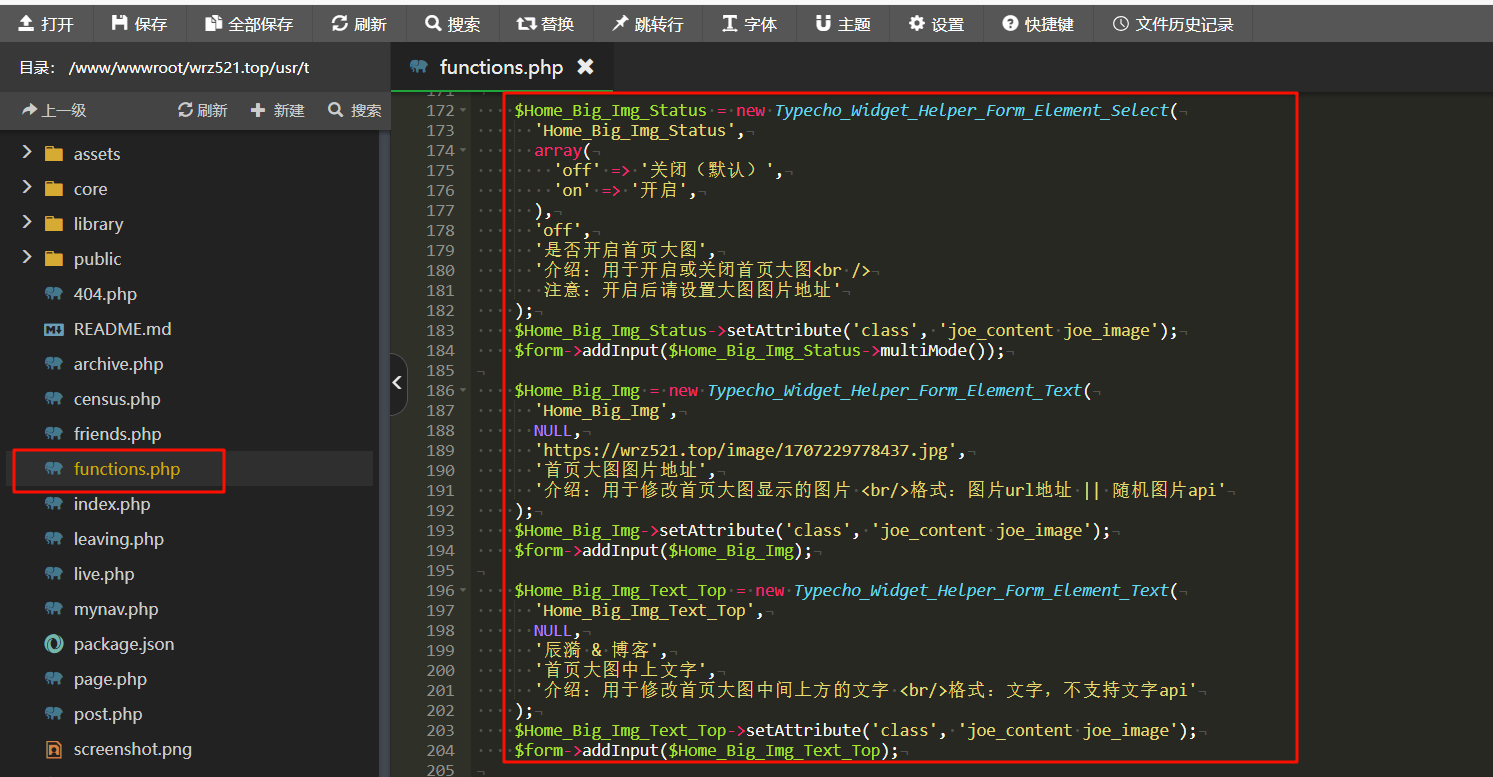
Task: Click the 打开 (open) toolbar button
Action: (x=46, y=23)
